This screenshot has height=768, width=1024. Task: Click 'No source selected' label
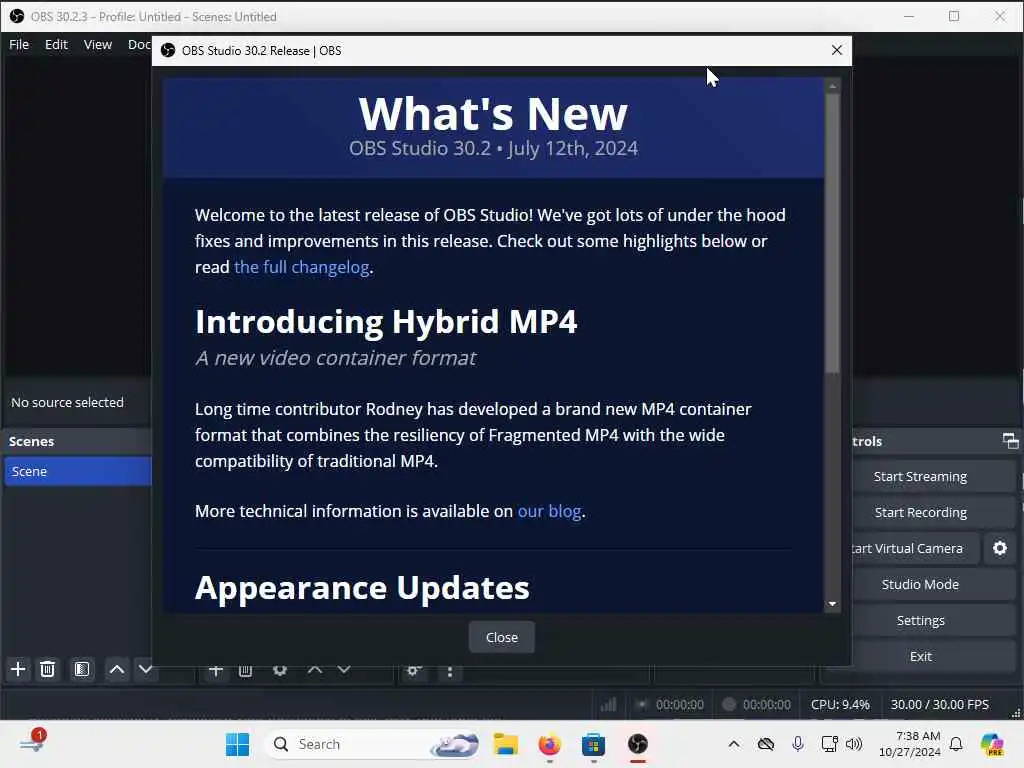tap(67, 402)
